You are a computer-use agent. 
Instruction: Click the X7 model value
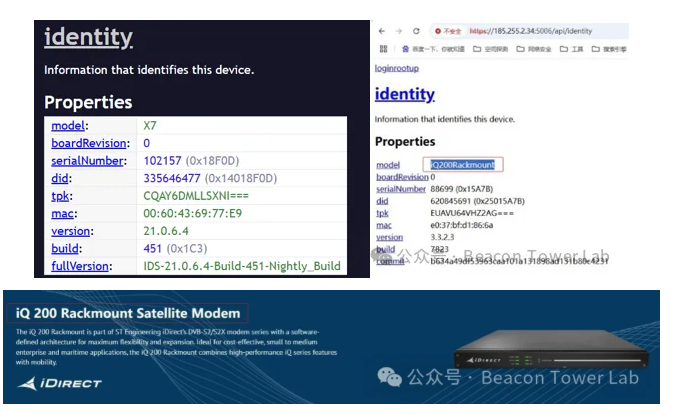tap(150, 126)
